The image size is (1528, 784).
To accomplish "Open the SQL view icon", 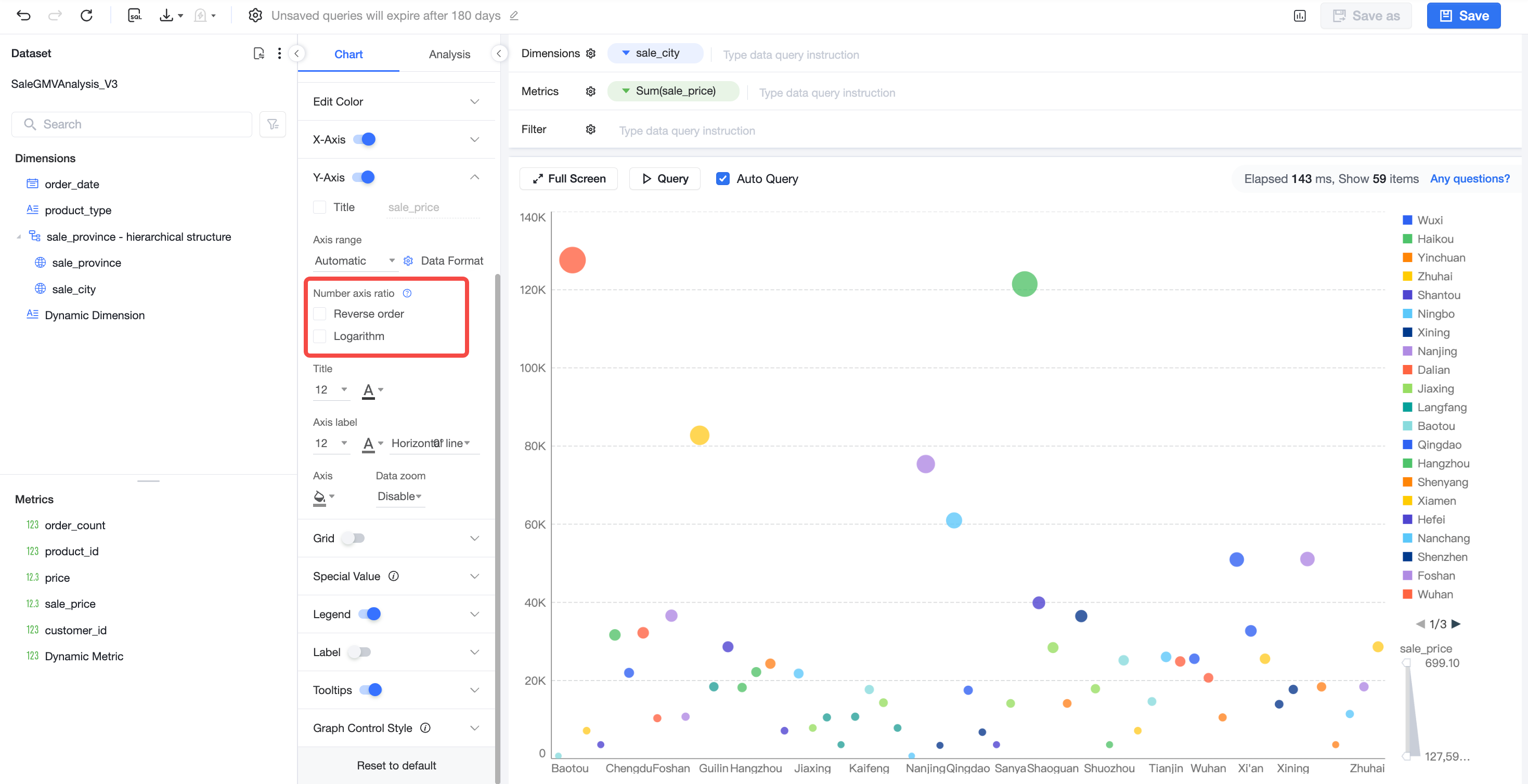I will click(x=135, y=16).
